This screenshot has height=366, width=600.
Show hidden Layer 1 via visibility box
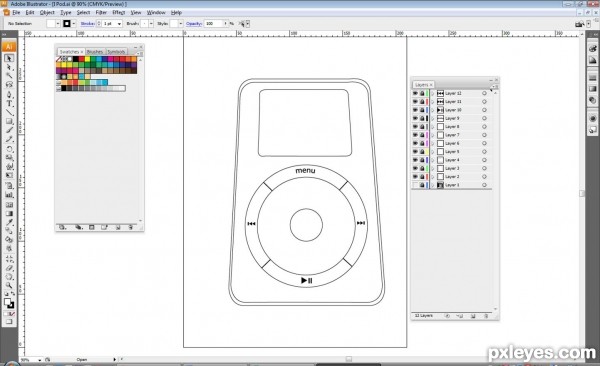click(x=415, y=185)
